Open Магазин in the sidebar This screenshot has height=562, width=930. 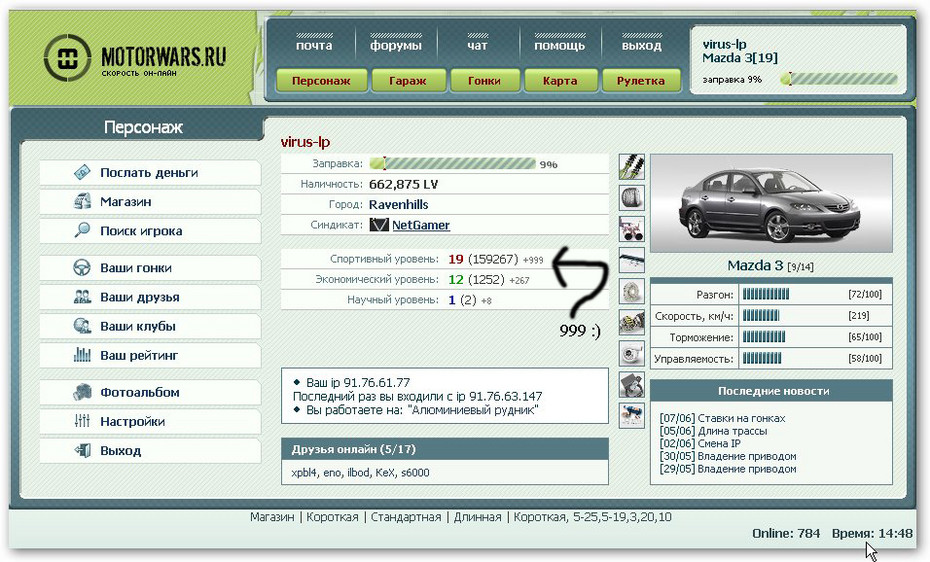(x=126, y=202)
